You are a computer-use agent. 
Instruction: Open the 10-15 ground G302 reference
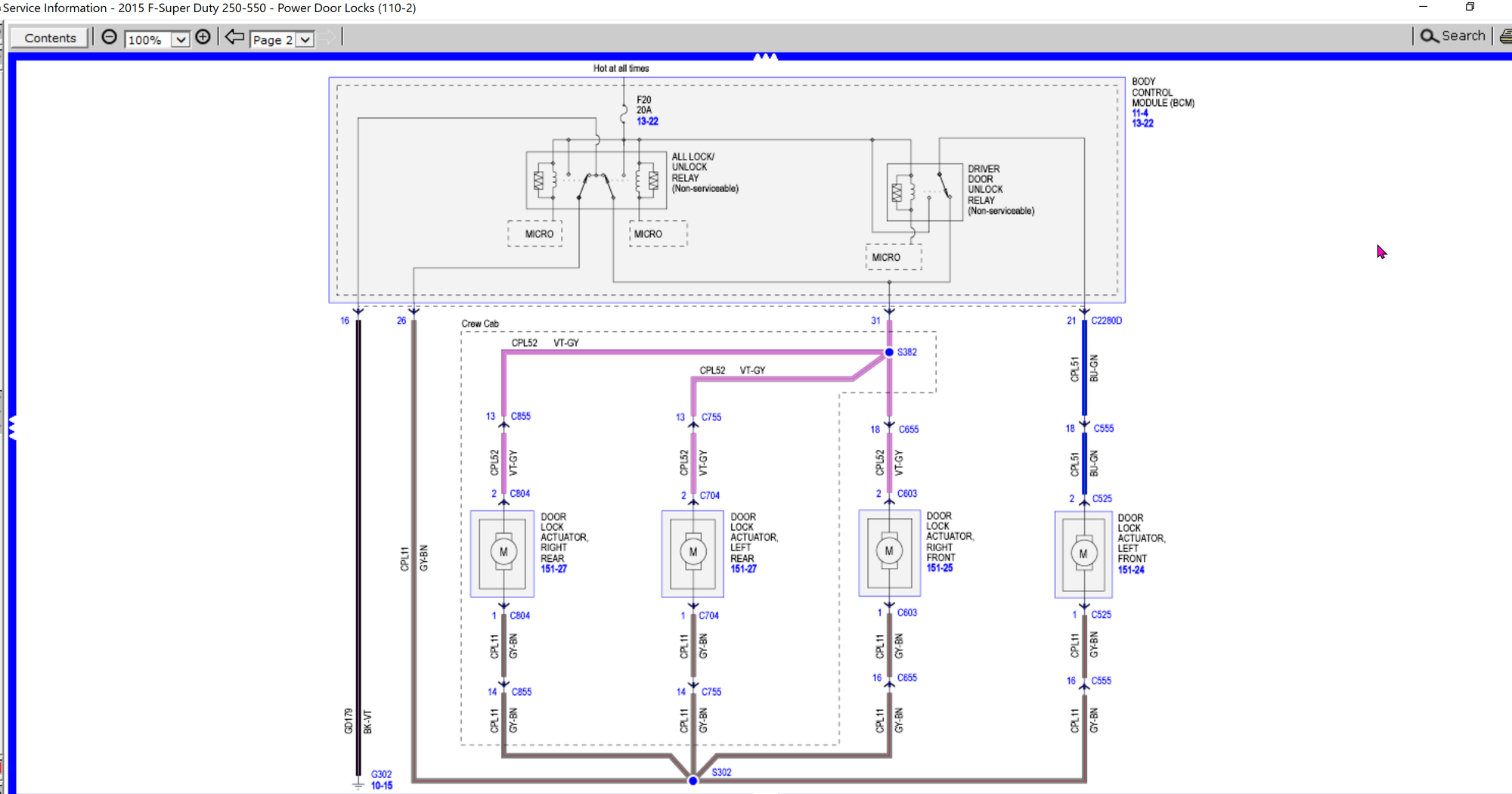point(382,786)
